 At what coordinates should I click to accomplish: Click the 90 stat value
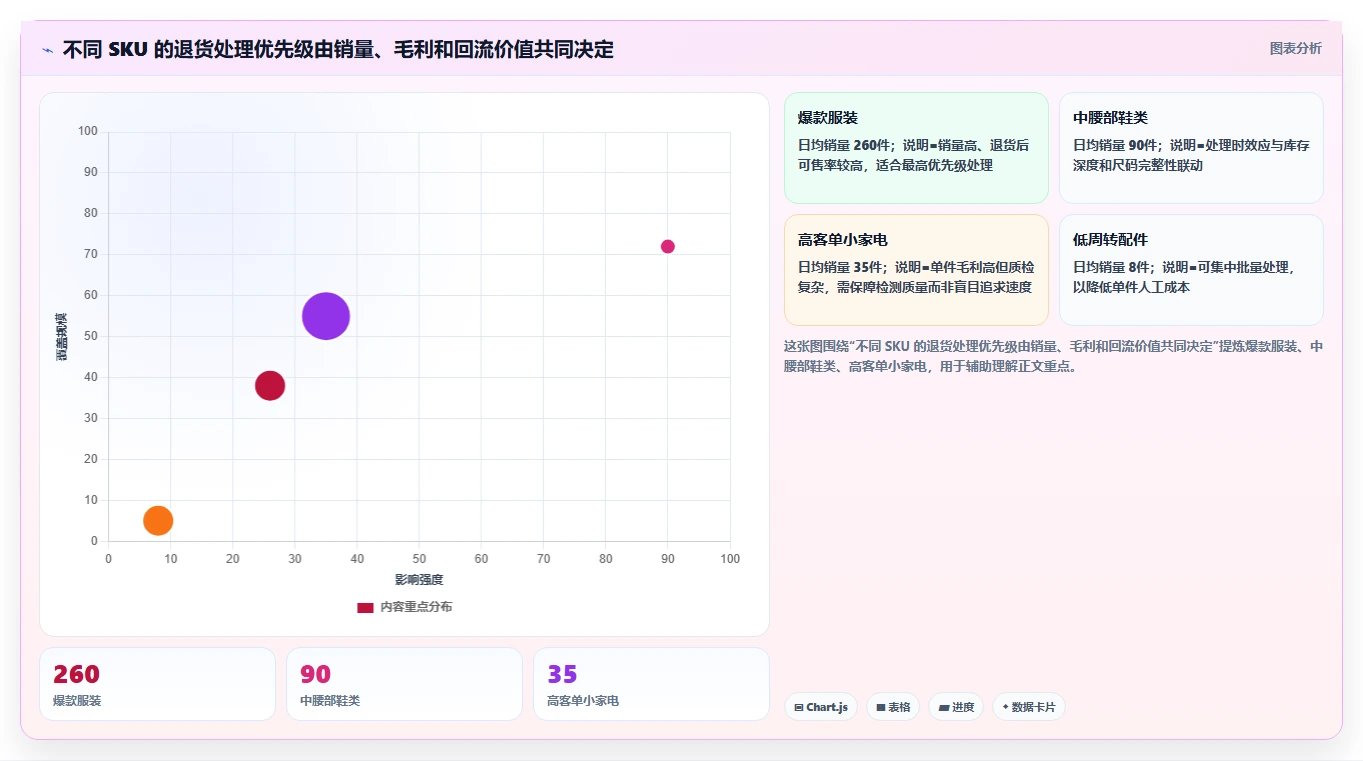coord(315,675)
